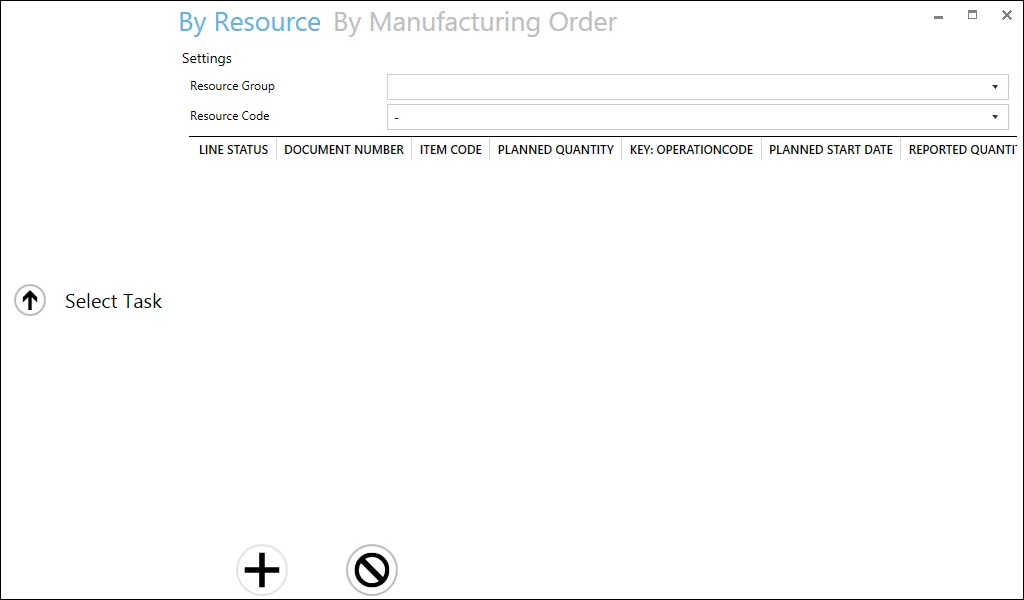1024x600 pixels.
Task: Click the DOCUMENT NUMBER column header
Action: point(344,149)
